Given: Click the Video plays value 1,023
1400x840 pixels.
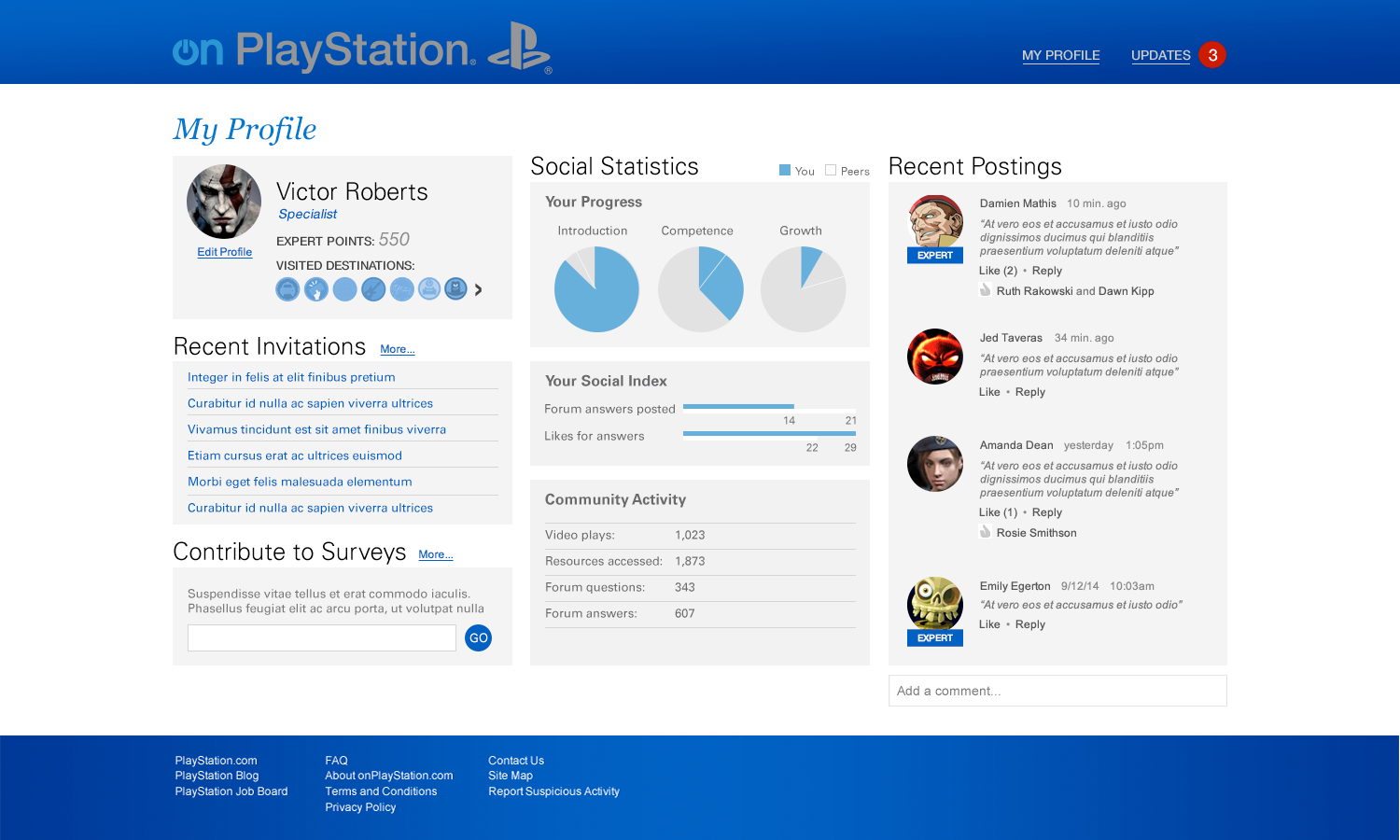Looking at the screenshot, I should (x=690, y=535).
